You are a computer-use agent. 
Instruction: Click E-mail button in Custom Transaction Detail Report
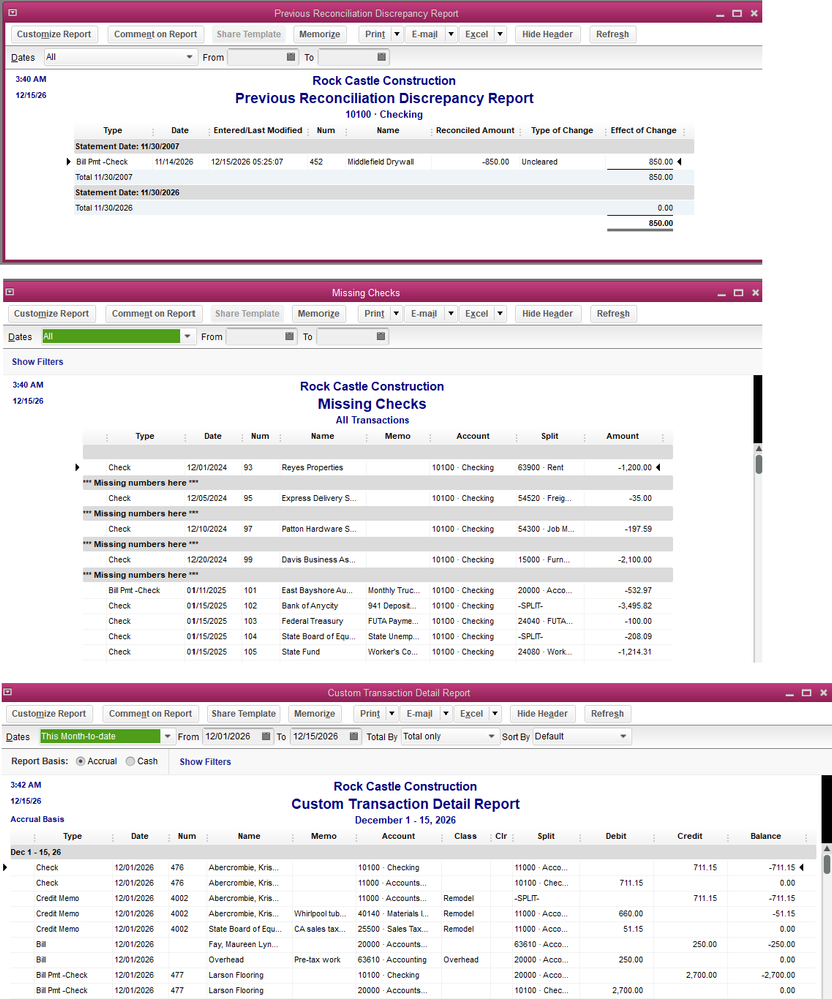[x=419, y=714]
